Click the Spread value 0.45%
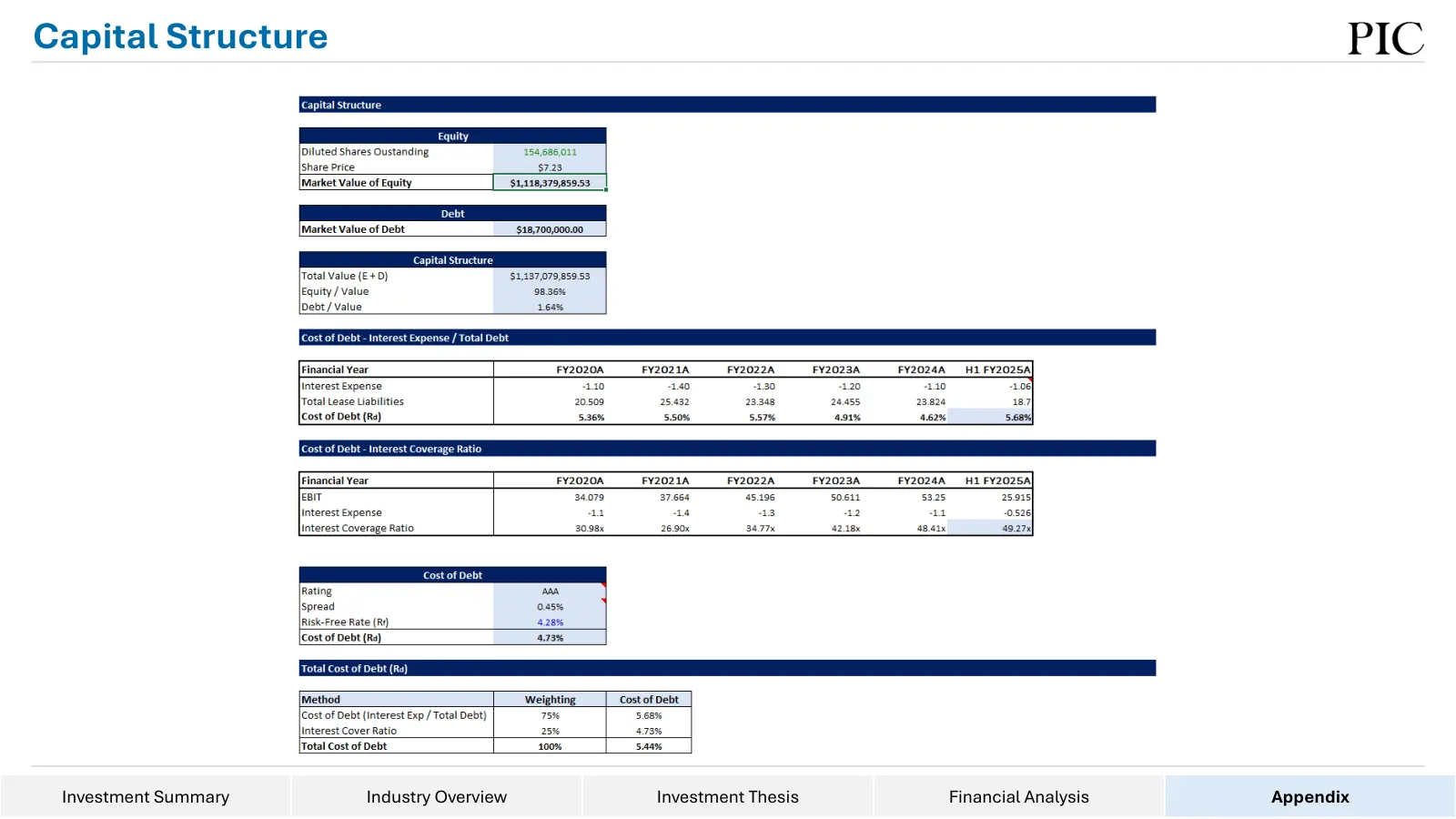This screenshot has width=1456, height=819. [x=550, y=607]
